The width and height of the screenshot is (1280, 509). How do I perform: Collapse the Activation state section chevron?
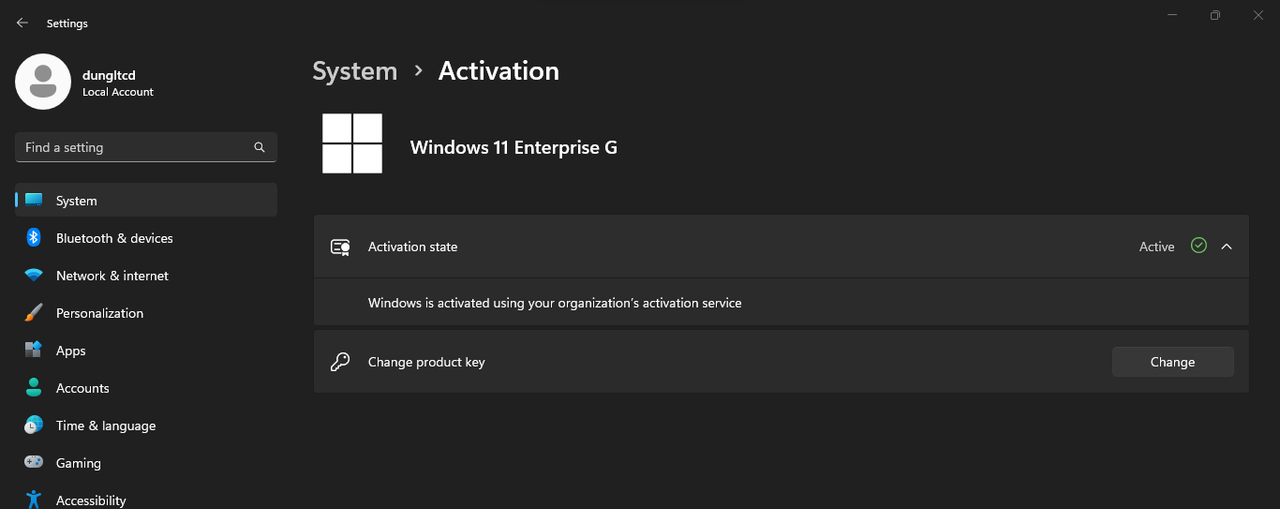1227,247
